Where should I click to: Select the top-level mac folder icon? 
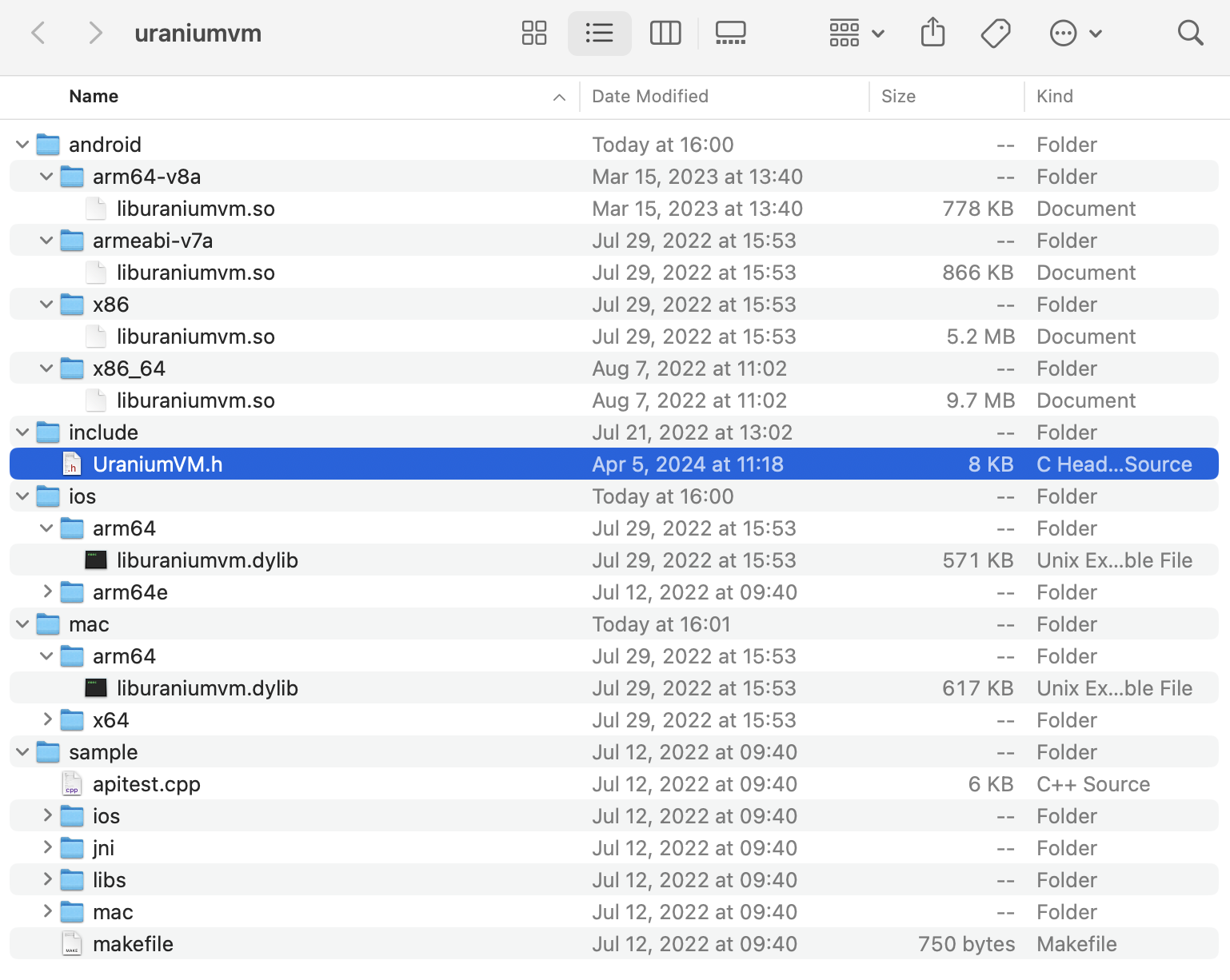pyautogui.click(x=48, y=624)
